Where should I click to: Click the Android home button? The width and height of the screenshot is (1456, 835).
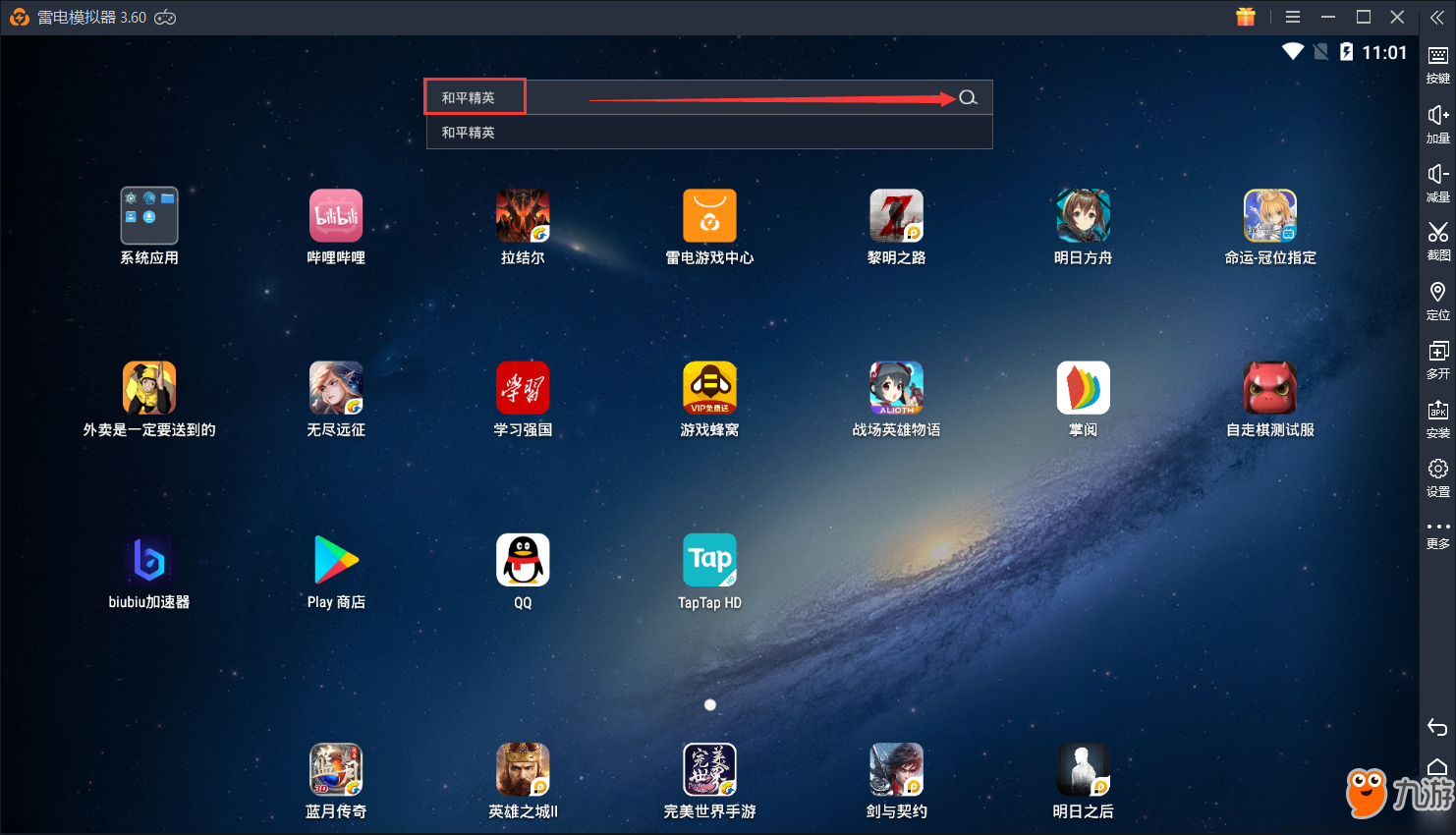click(1437, 767)
